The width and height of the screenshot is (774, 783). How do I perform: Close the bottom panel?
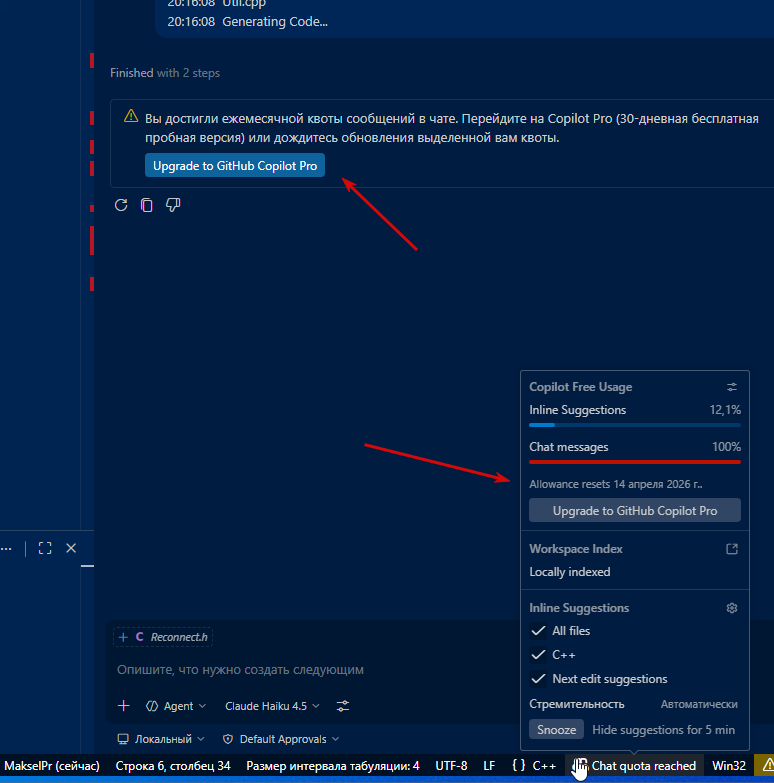click(71, 548)
